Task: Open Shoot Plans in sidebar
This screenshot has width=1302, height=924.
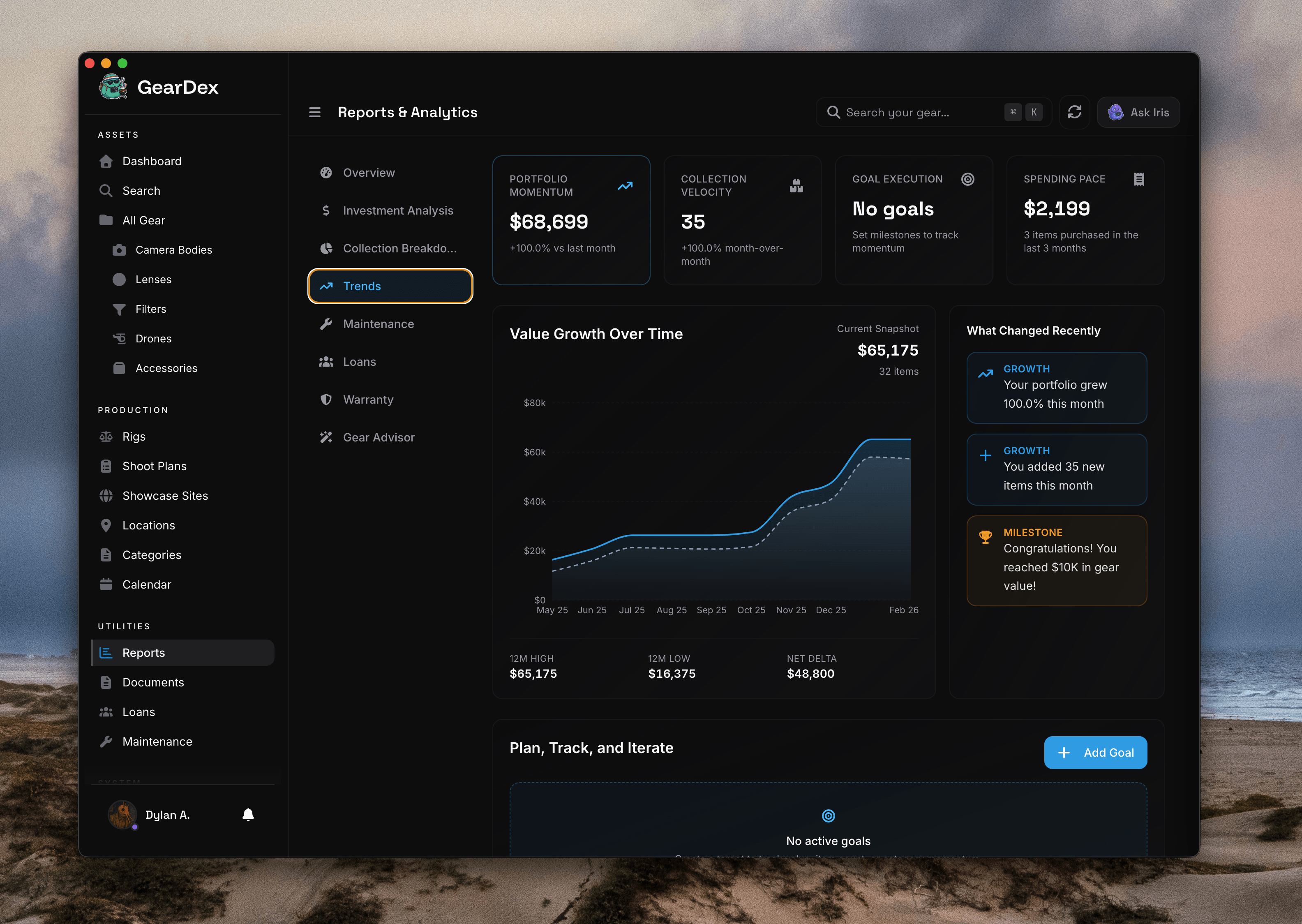Action: (x=182, y=466)
